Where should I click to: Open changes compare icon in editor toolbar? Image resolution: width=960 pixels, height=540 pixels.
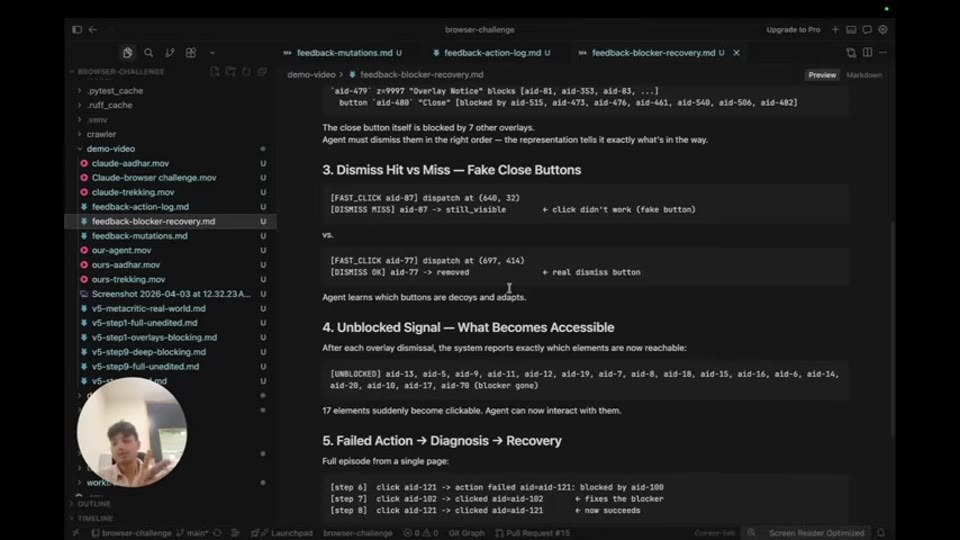(851, 53)
